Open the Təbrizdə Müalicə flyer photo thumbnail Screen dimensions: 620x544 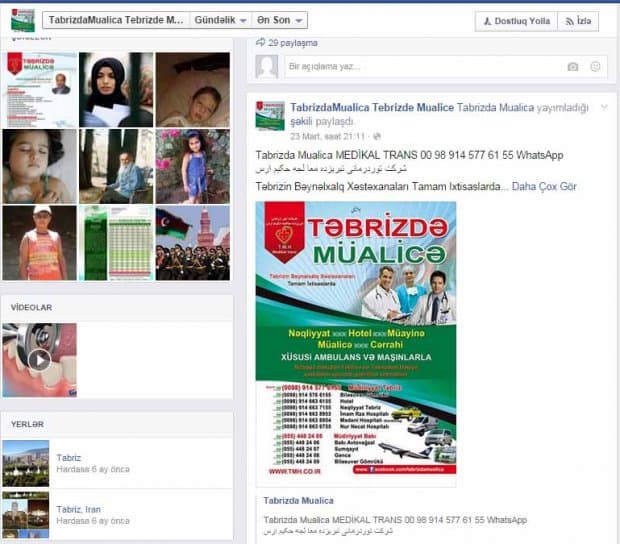[40, 90]
